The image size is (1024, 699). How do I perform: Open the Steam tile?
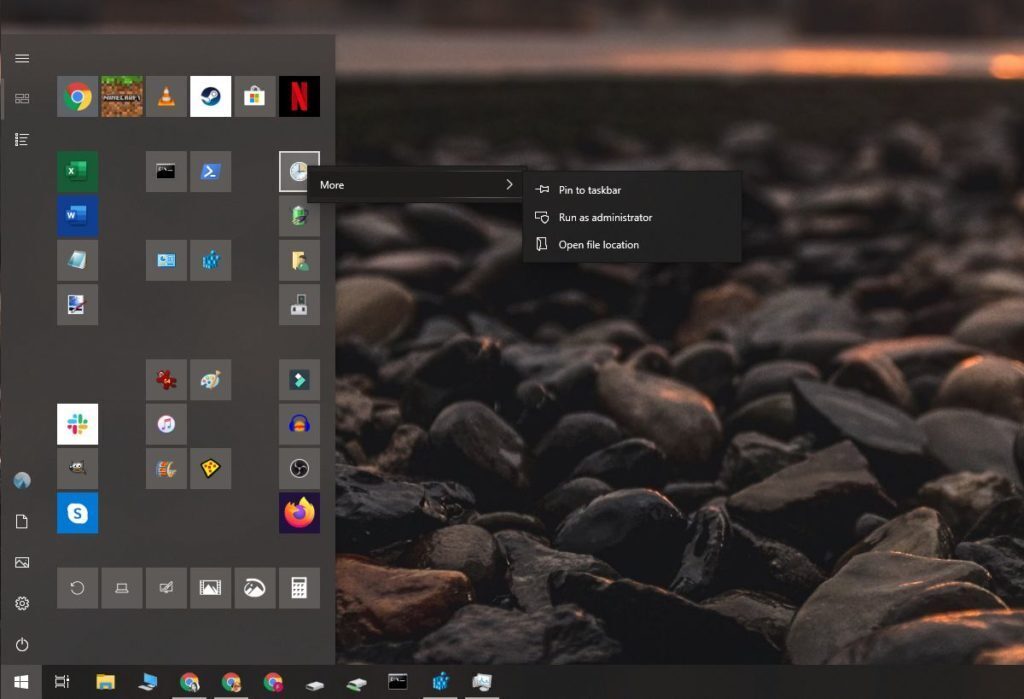click(210, 96)
